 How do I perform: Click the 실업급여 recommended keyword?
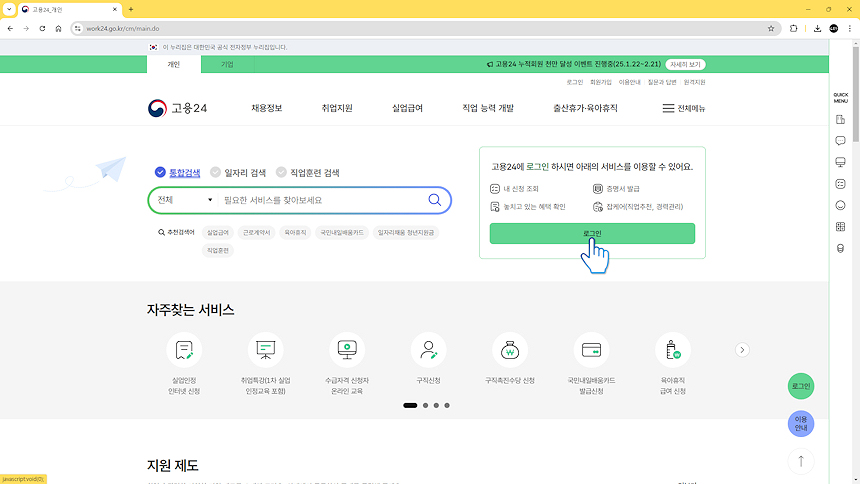tap(218, 233)
